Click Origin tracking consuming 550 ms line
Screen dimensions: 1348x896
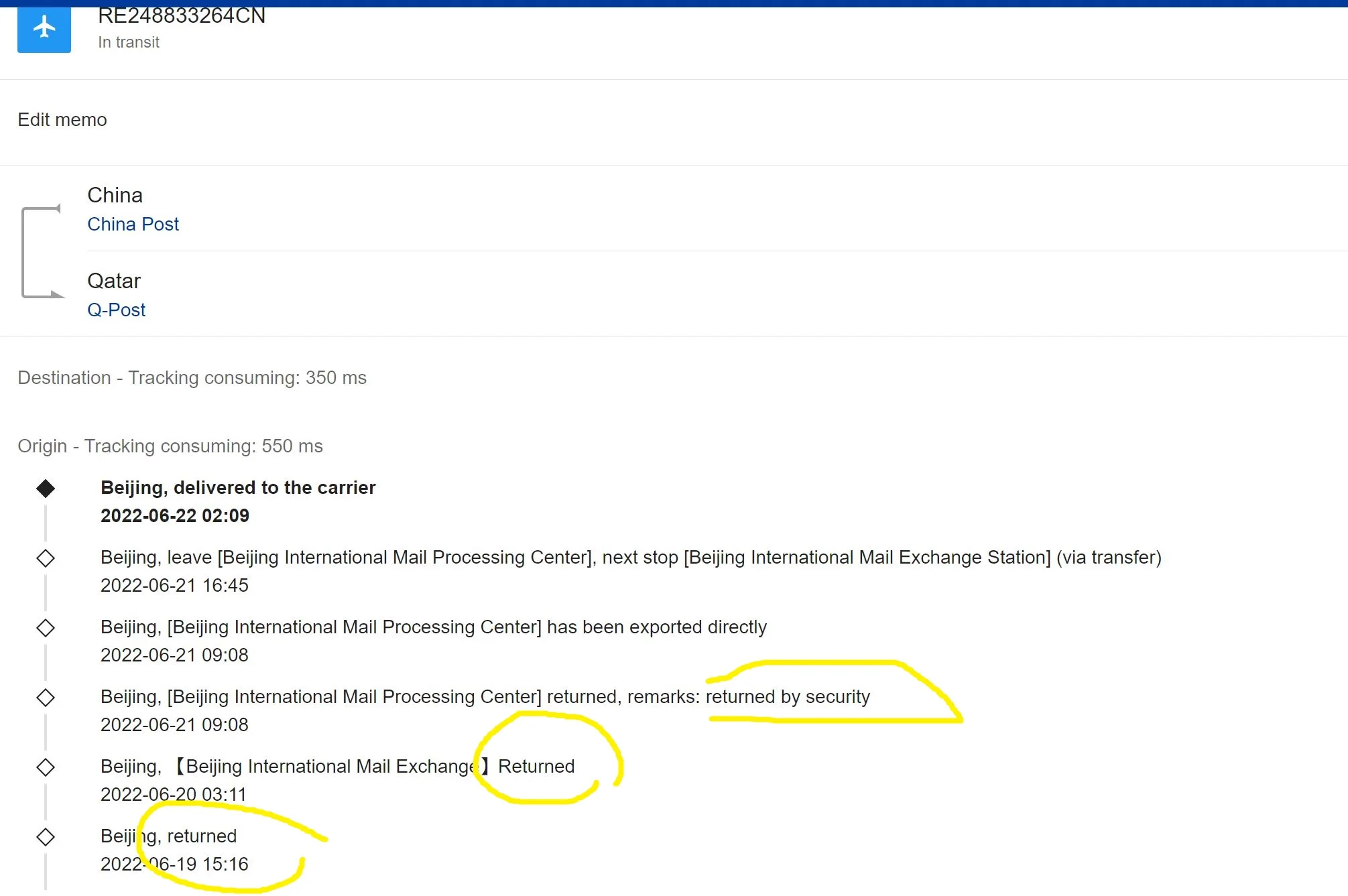(x=170, y=446)
